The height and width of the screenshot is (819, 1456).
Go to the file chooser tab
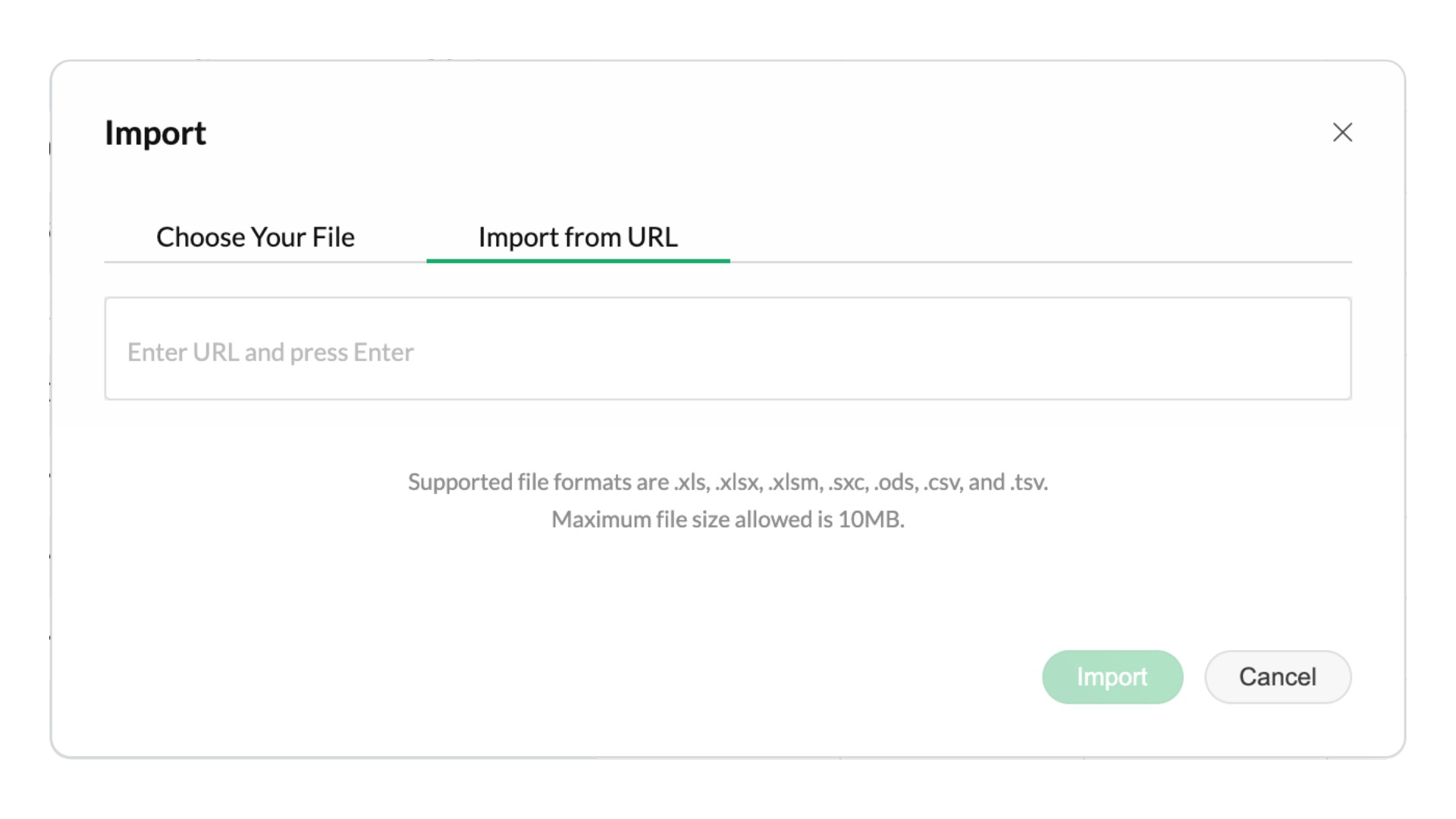(x=256, y=237)
